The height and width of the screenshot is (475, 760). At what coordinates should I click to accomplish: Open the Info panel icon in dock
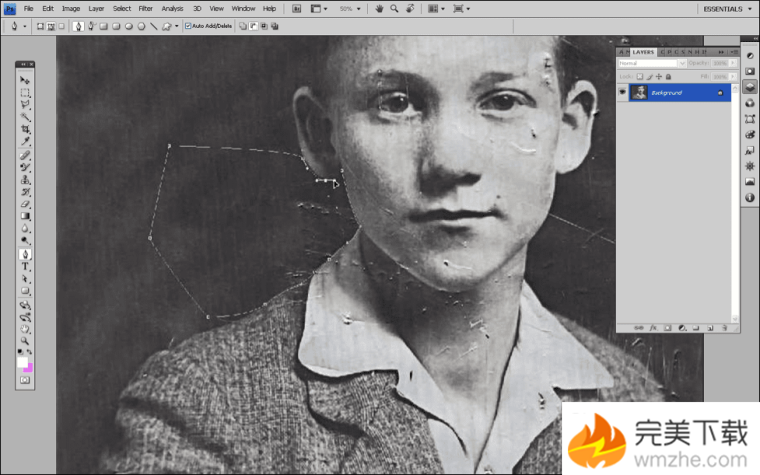coord(750,197)
